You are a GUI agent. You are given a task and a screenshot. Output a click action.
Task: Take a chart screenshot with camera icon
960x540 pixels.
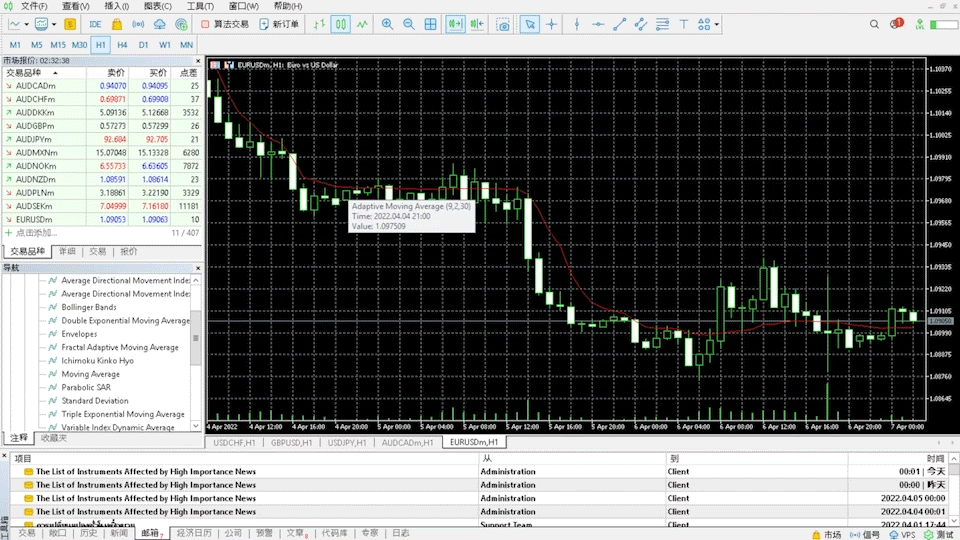click(x=503, y=24)
